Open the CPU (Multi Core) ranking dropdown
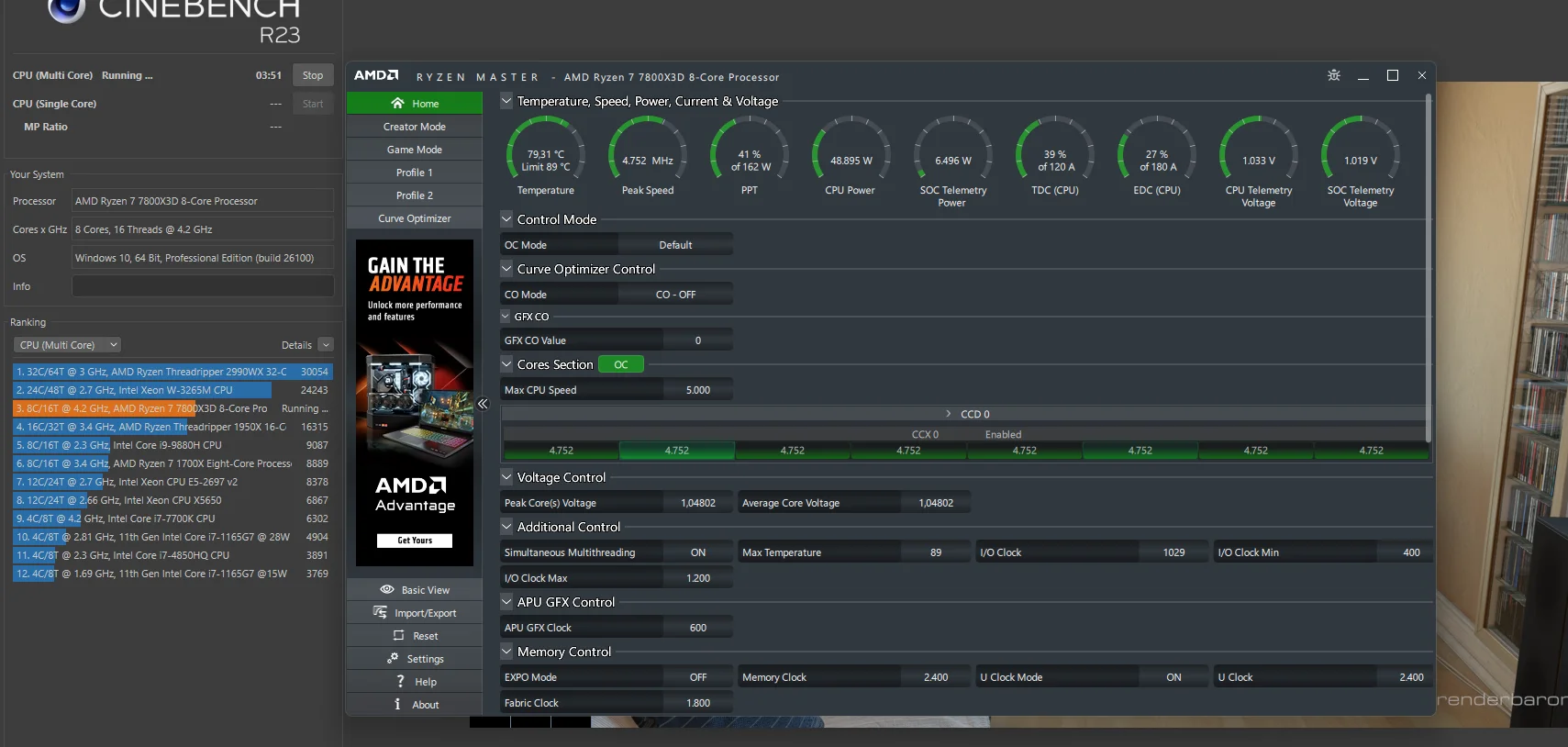1568x747 pixels. coord(67,345)
